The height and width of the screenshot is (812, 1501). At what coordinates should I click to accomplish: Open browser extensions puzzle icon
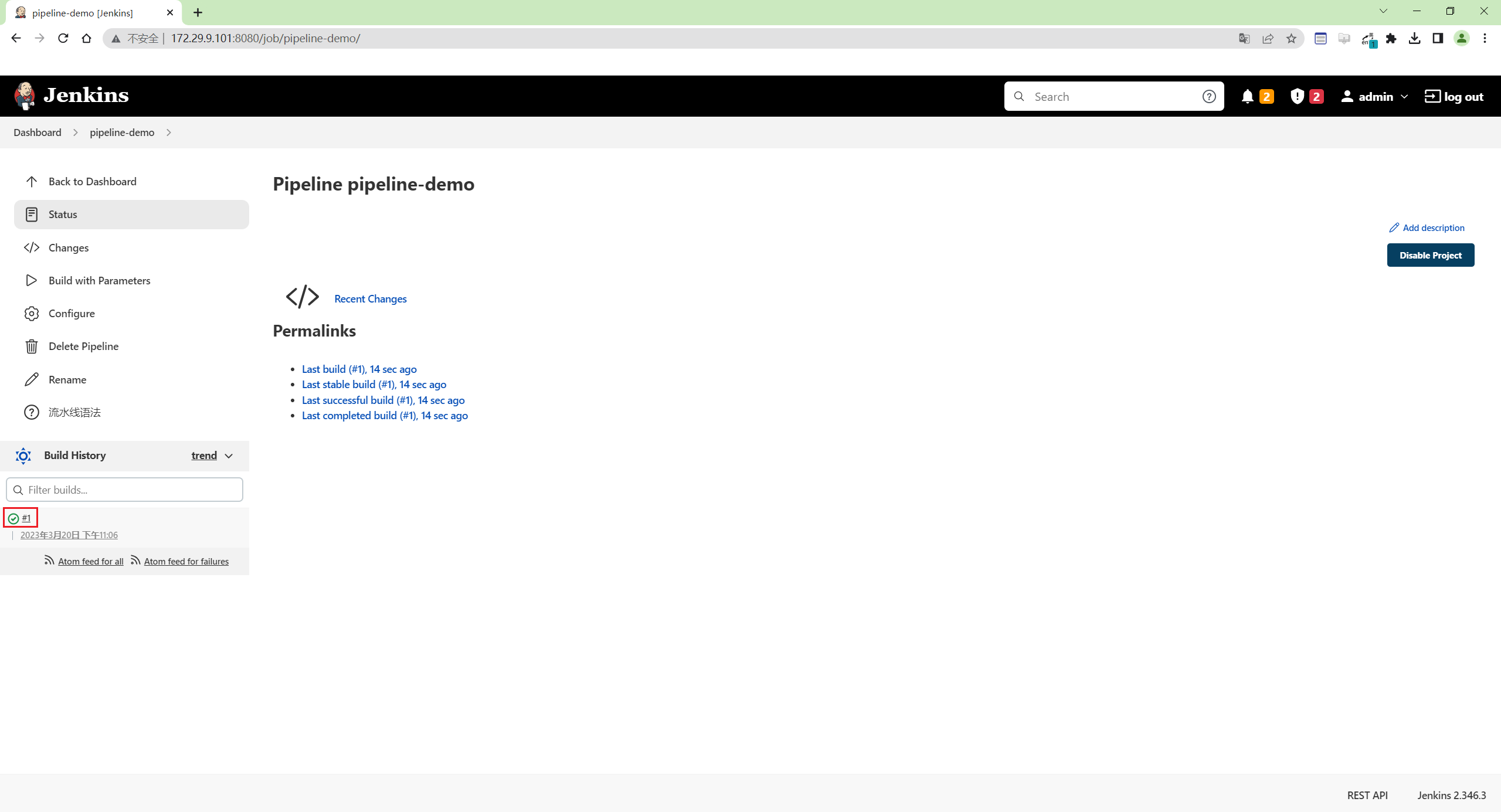click(1391, 38)
